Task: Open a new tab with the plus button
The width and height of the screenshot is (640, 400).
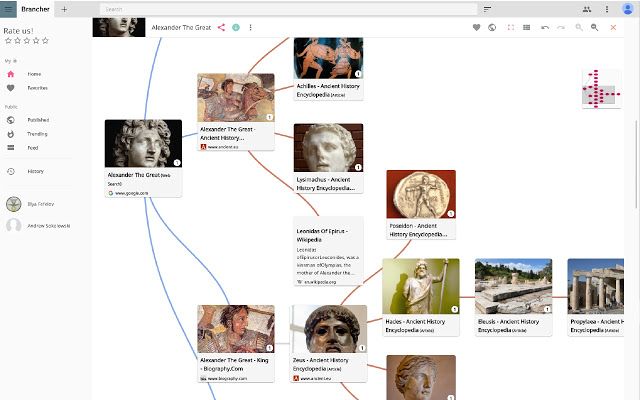Action: coord(64,9)
